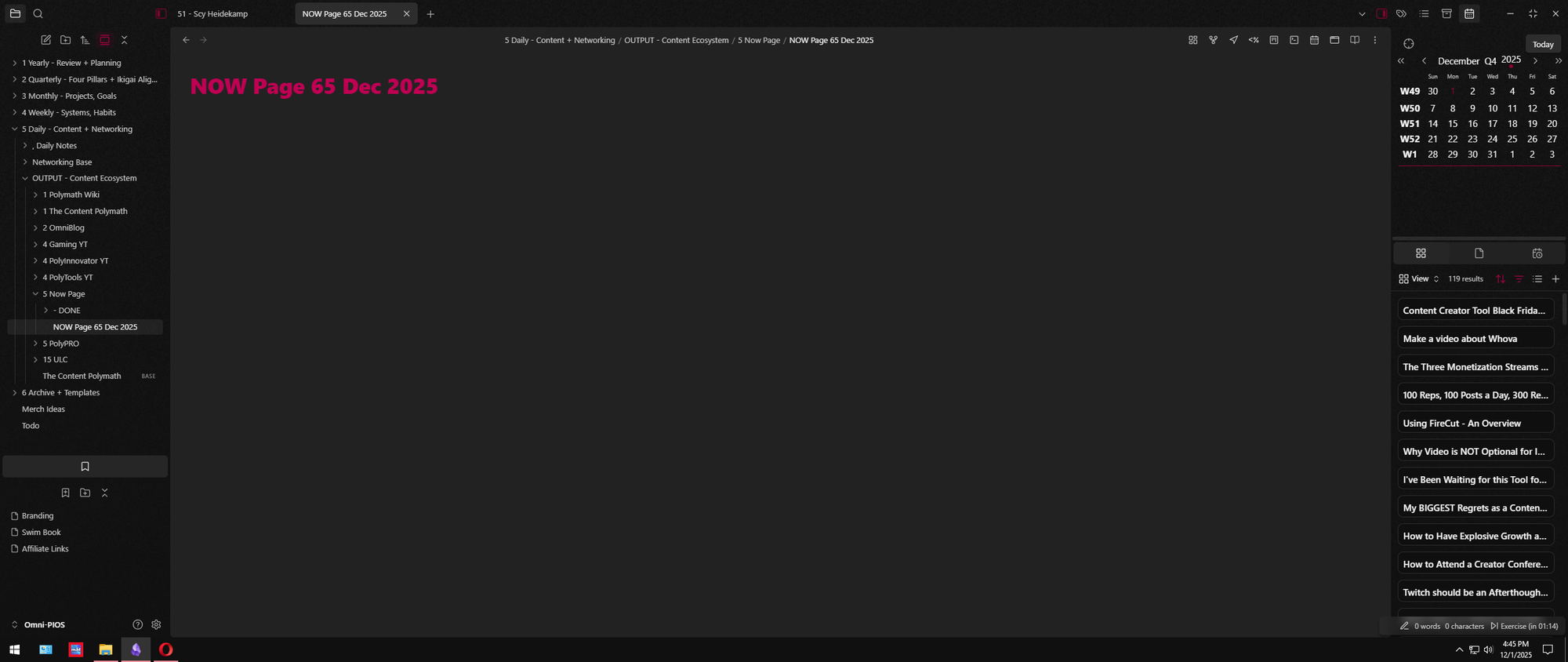Screen dimensions: 1568x662
Task: Collapse the 5 Now Page folder
Action: [35, 294]
